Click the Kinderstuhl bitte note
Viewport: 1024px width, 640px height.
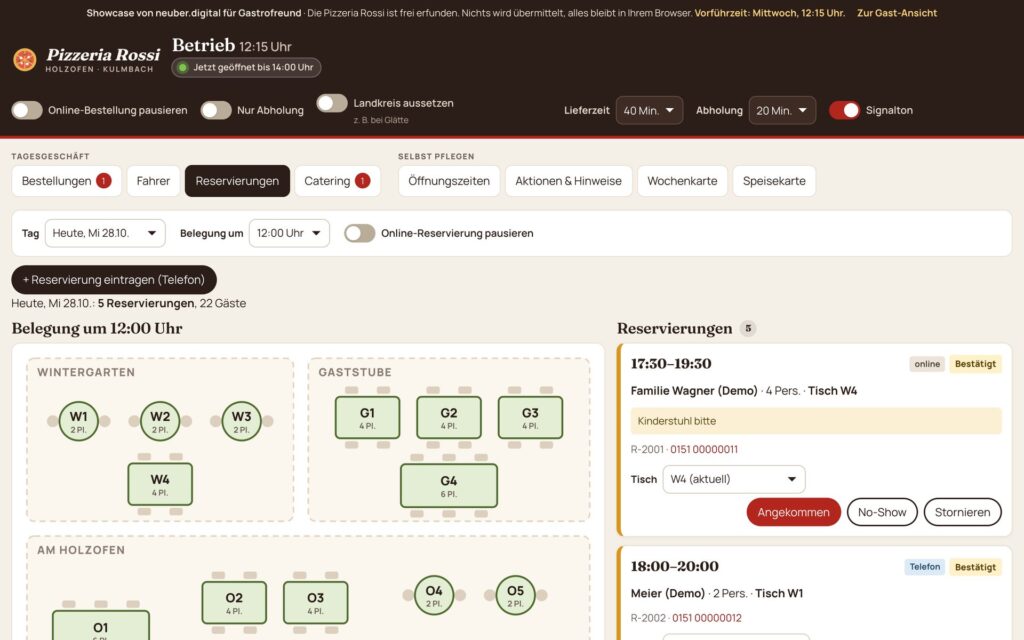pyautogui.click(x=816, y=421)
